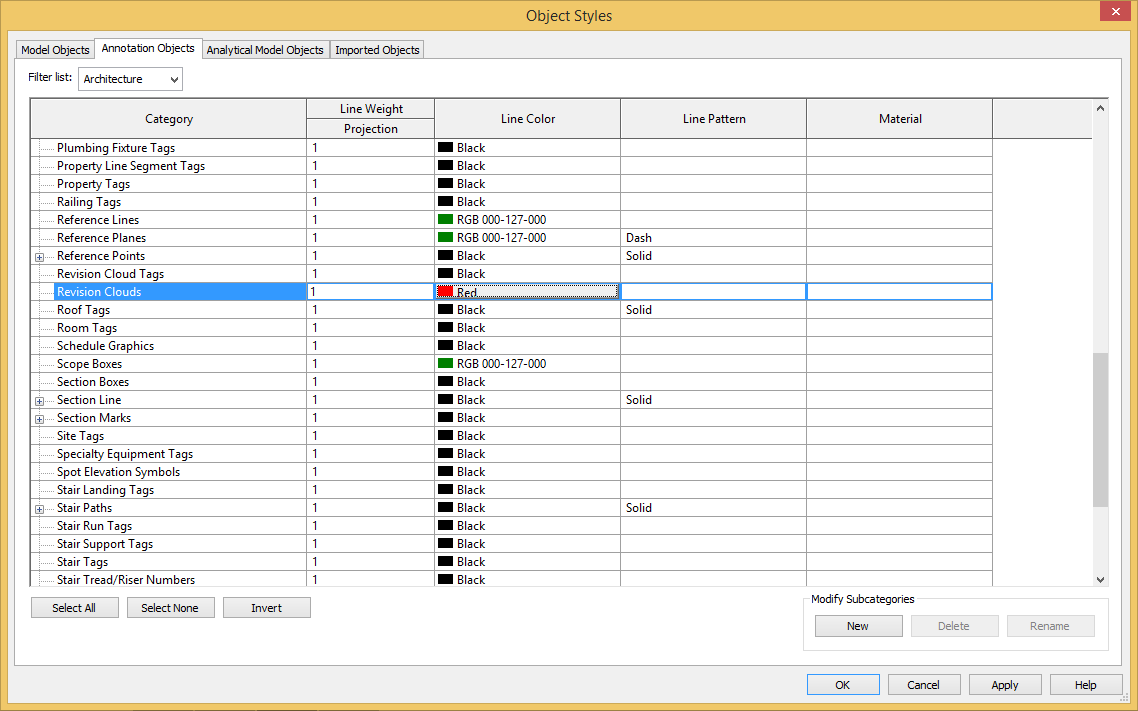1138x711 pixels.
Task: Click scrollbar down arrow of category table
Action: pos(1100,580)
